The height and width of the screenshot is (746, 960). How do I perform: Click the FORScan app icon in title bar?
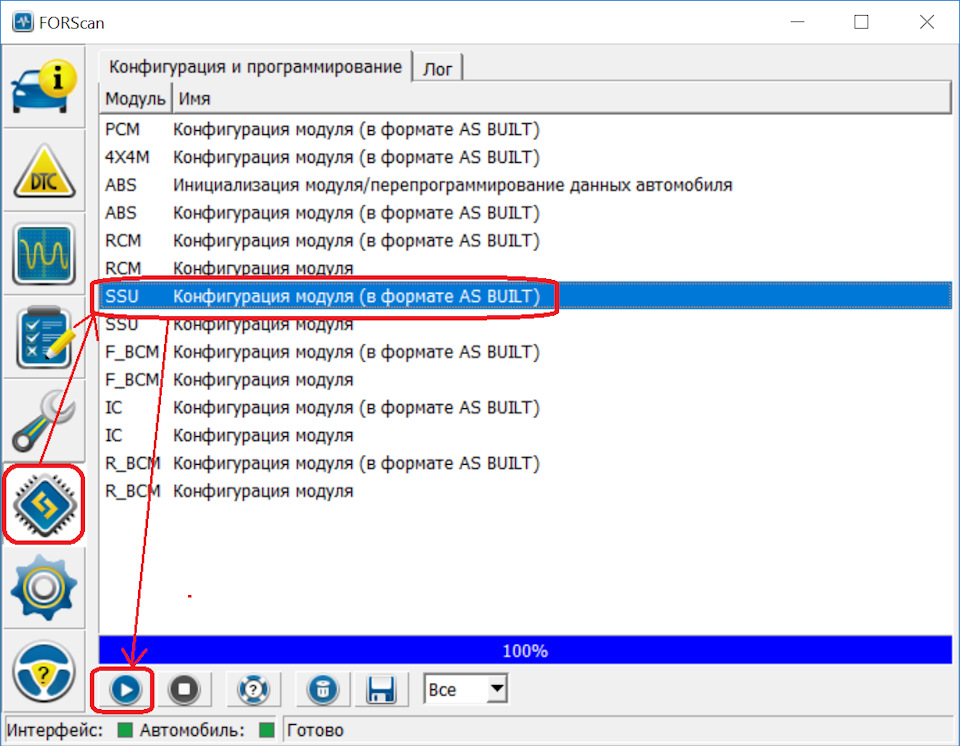tap(23, 23)
